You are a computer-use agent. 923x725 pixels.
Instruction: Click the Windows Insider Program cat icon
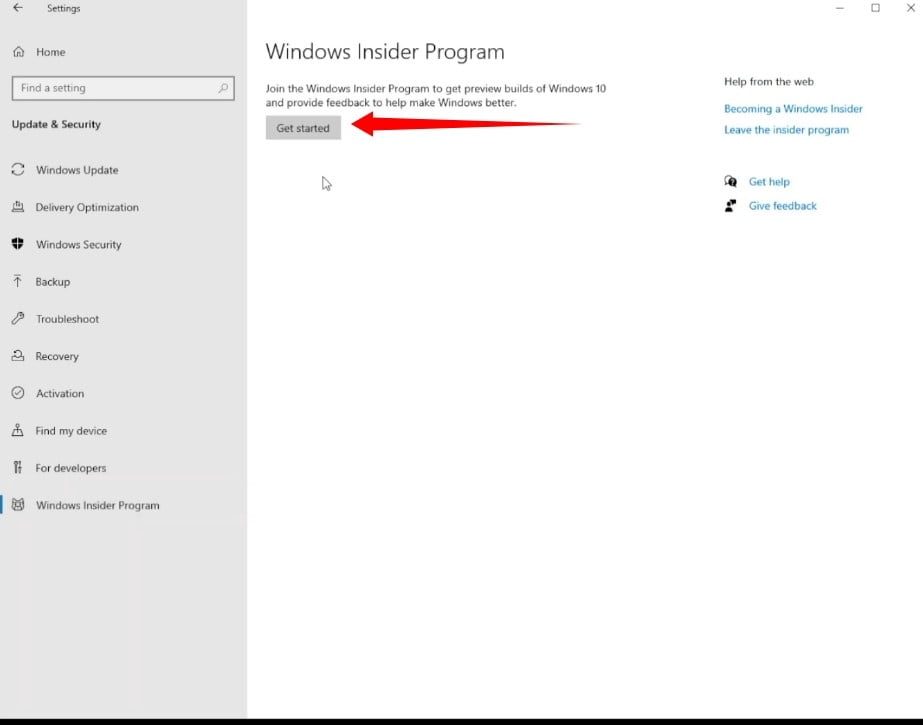18,504
